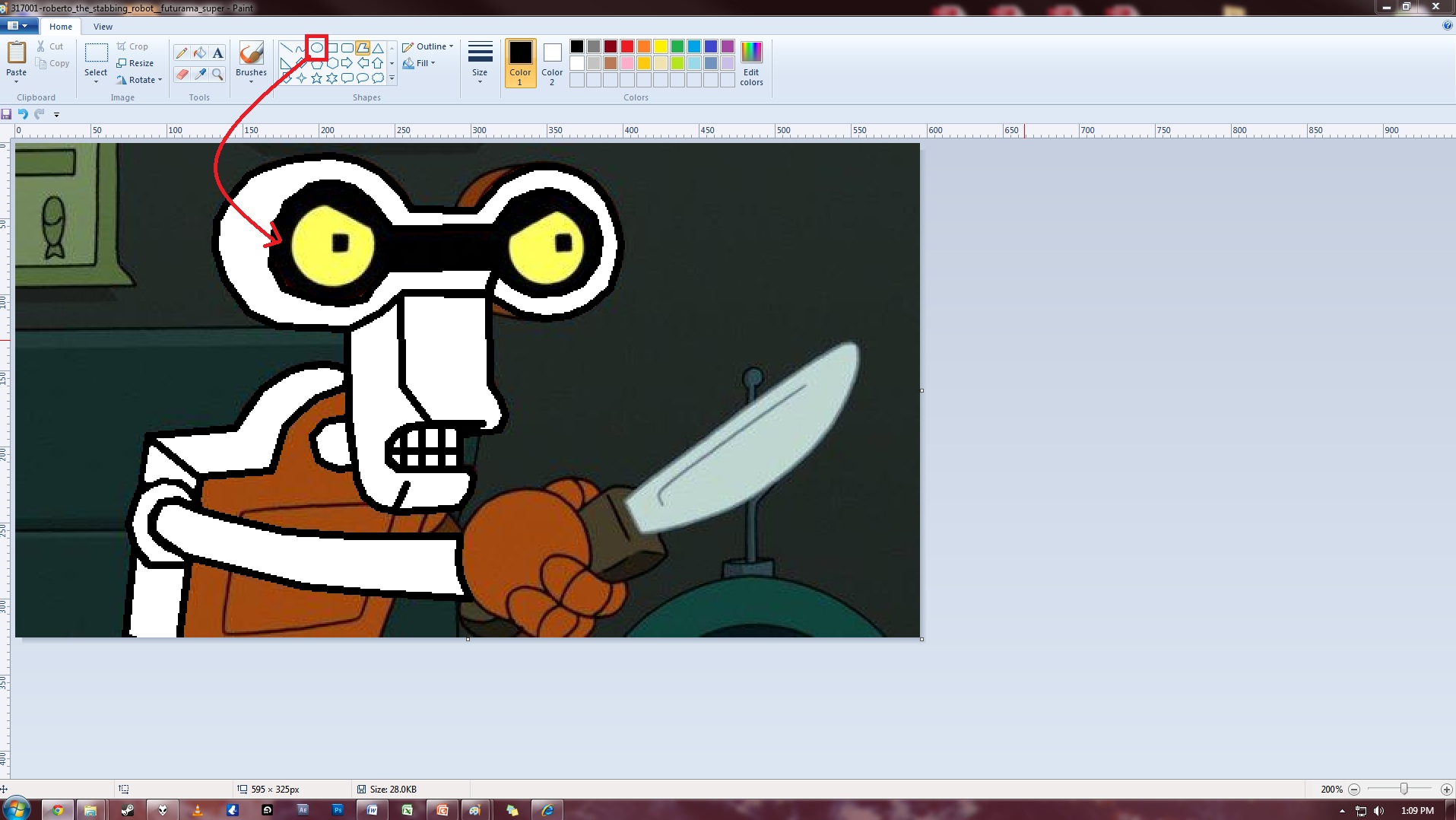Click the Save icon in quick access toolbar

pyautogui.click(x=7, y=114)
